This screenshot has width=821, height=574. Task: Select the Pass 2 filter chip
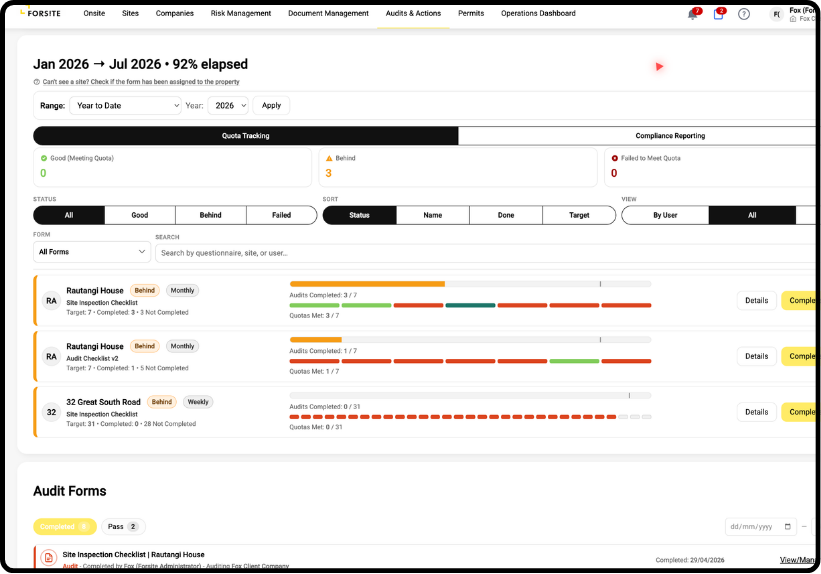[x=123, y=527]
